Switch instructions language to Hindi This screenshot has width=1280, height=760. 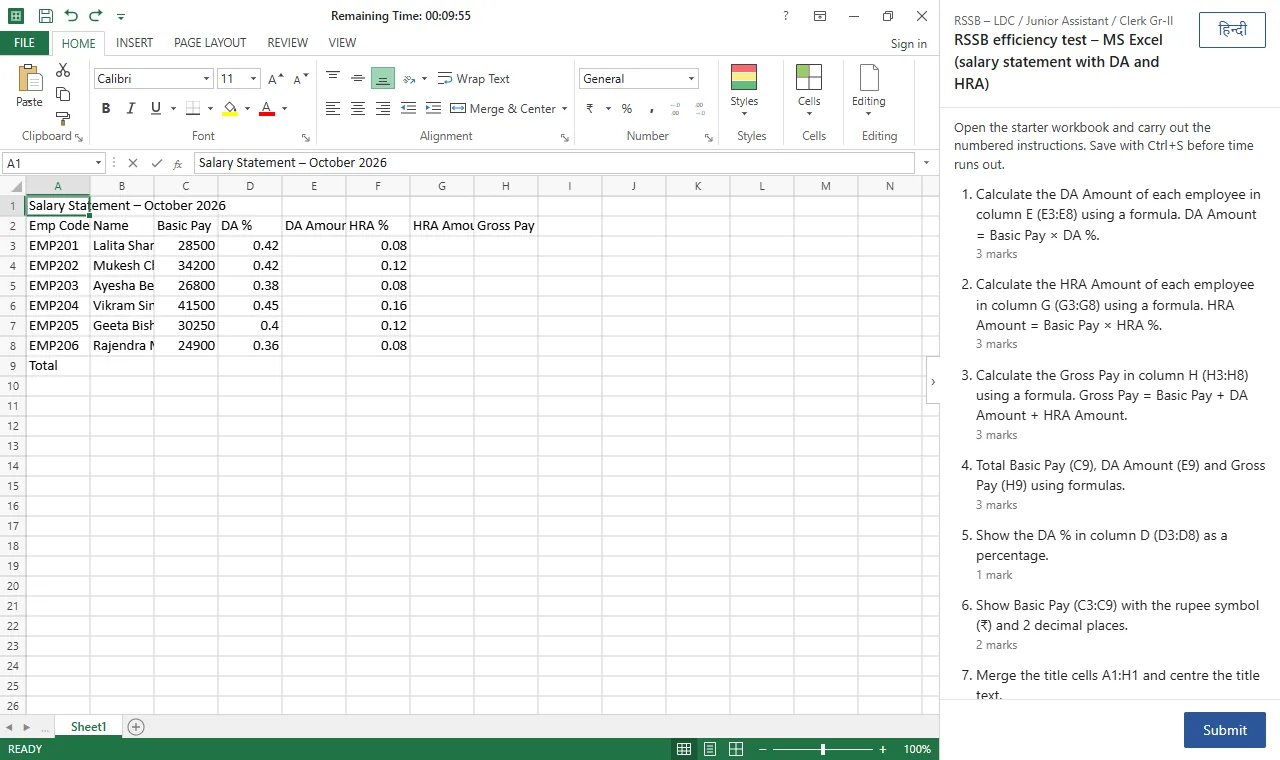pyautogui.click(x=1232, y=30)
